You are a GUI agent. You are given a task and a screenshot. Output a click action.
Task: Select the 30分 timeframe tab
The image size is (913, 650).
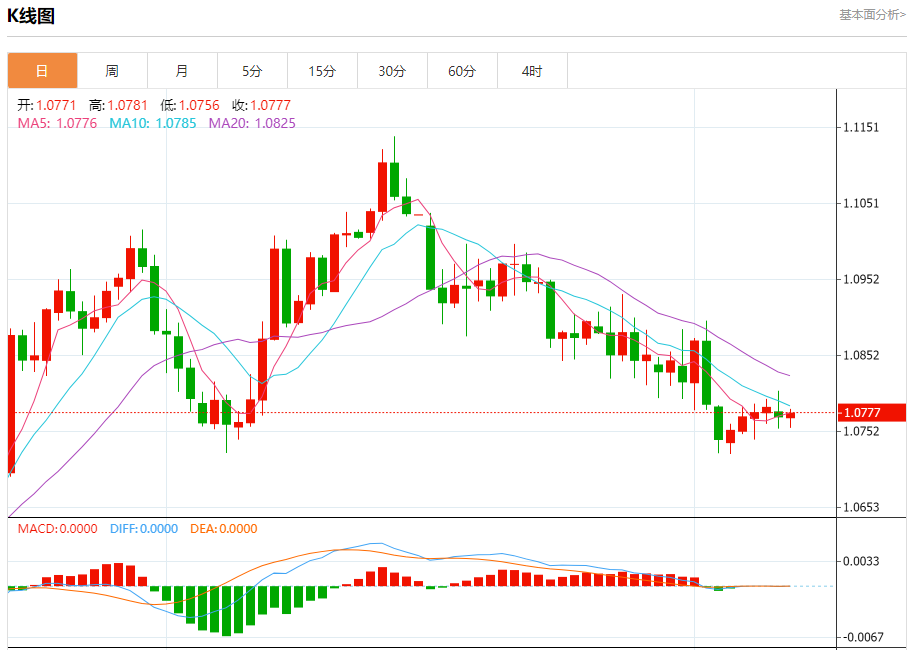pos(392,71)
